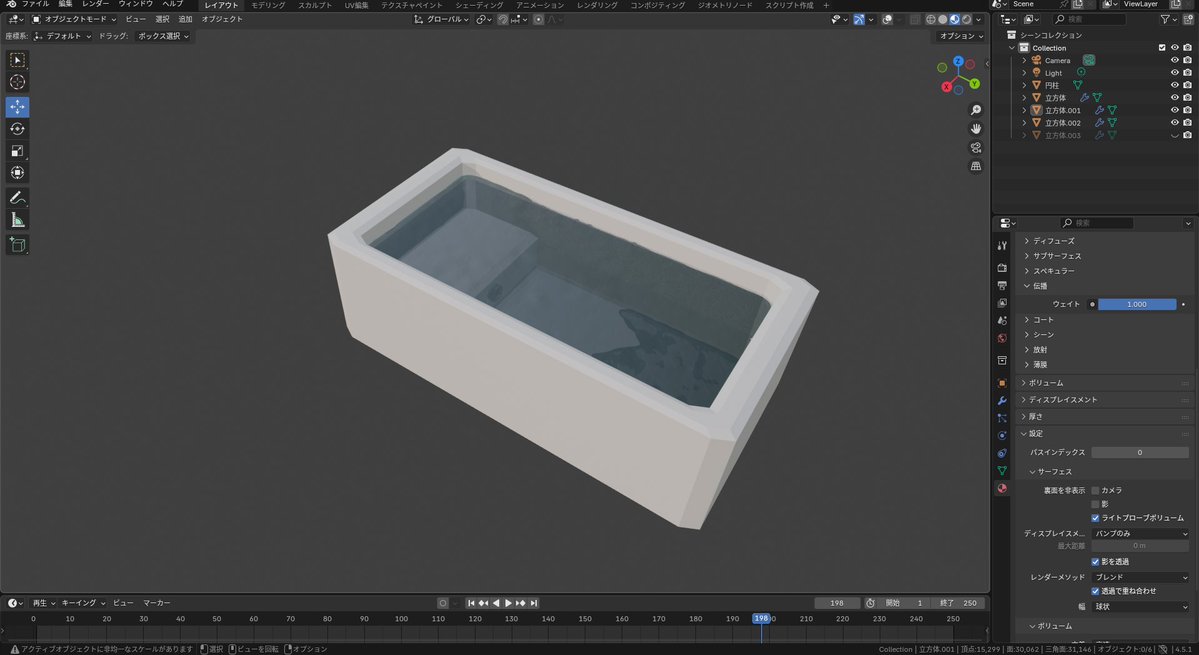Open the 編集 menu
This screenshot has width=1199, height=655.
tap(66, 4)
